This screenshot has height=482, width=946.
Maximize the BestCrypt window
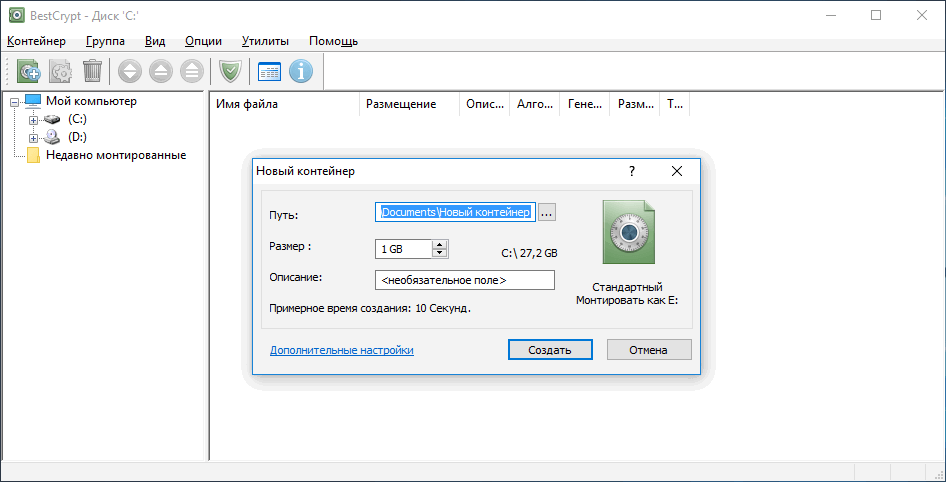(875, 16)
